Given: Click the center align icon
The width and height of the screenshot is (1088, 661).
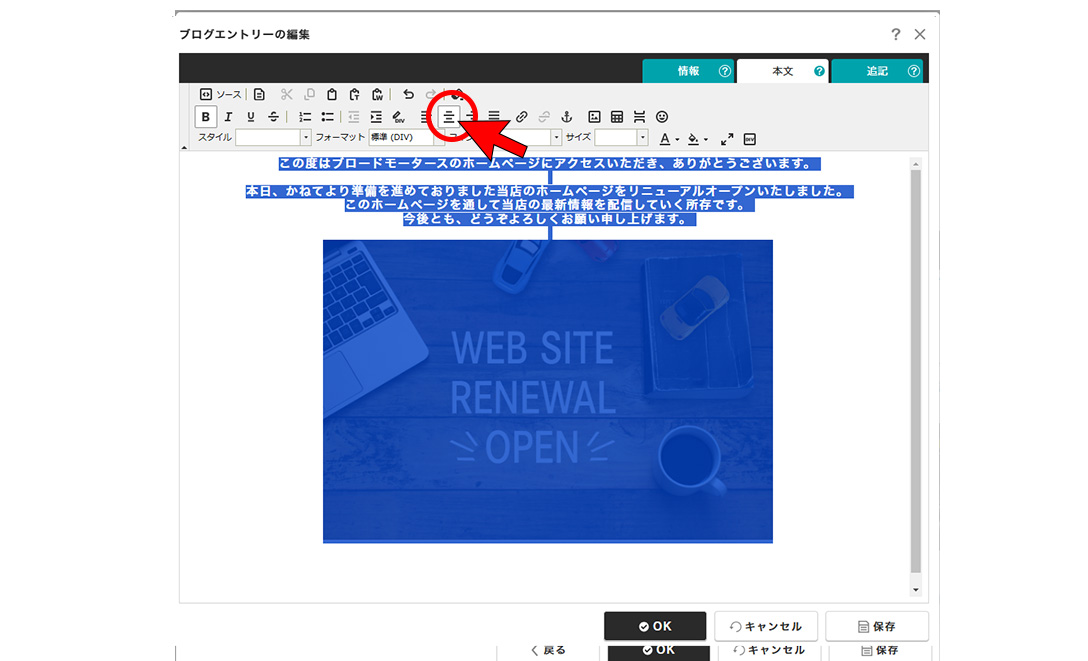Looking at the screenshot, I should (449, 117).
